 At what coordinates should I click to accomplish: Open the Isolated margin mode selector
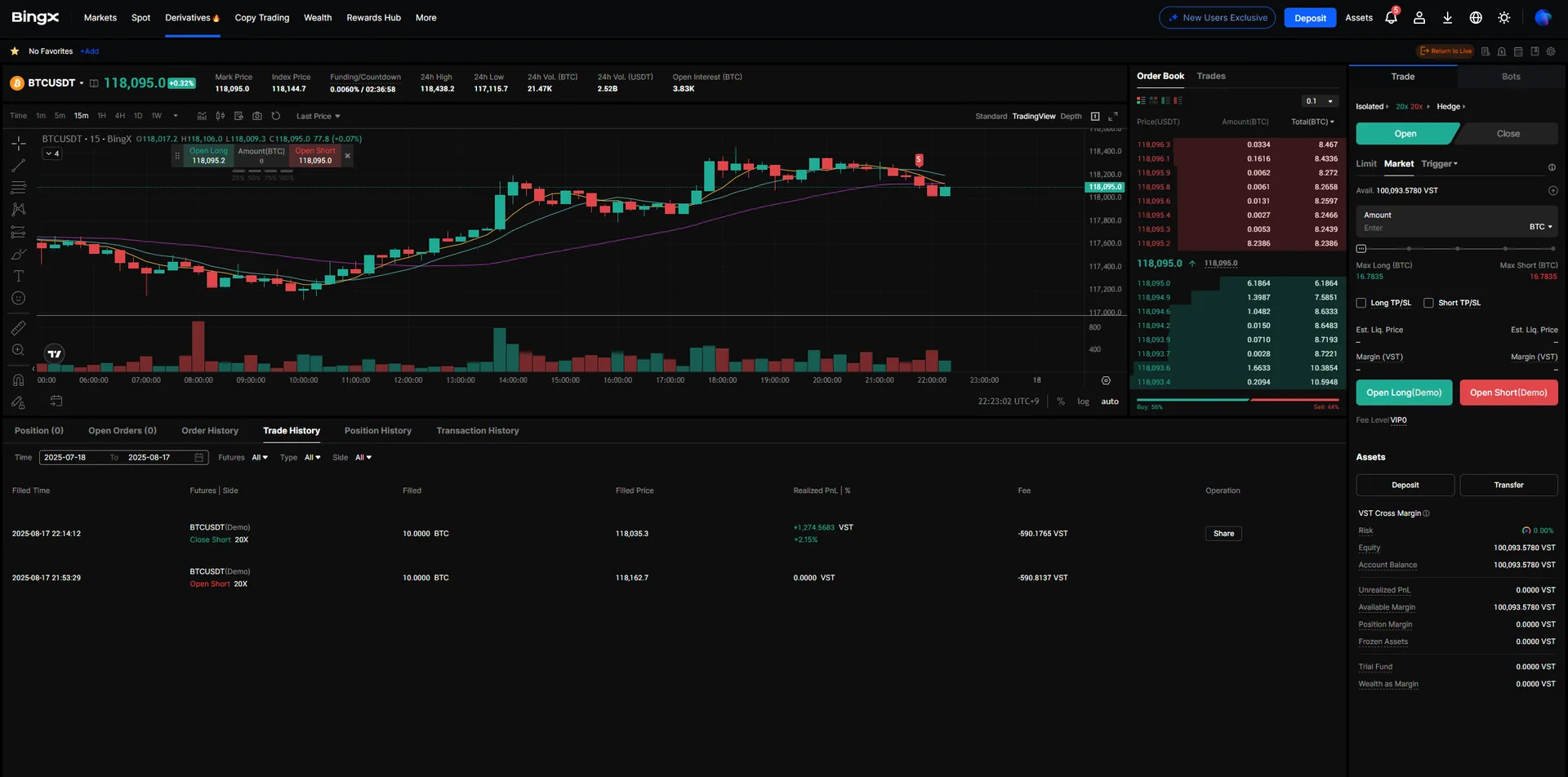click(x=1372, y=107)
